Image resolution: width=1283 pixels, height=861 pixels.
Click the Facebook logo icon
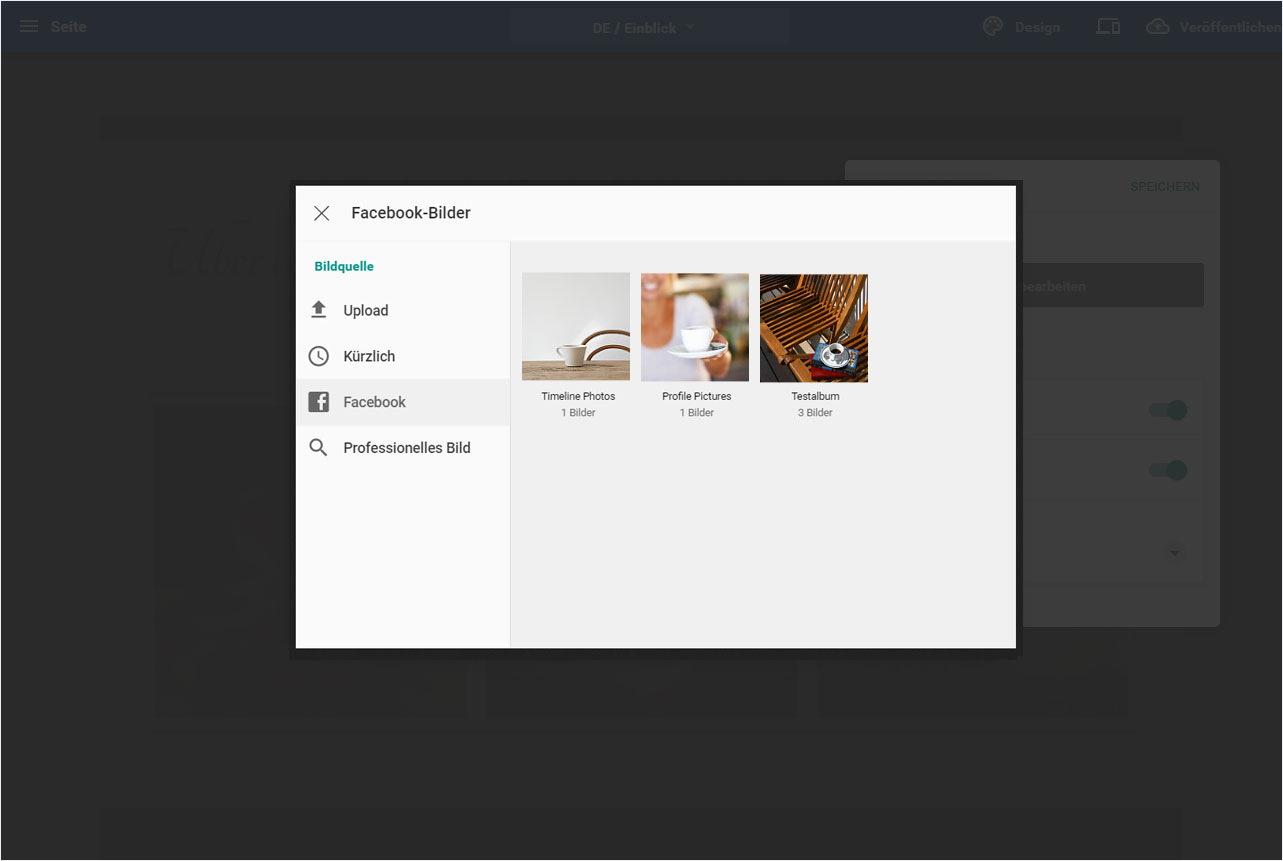coord(318,402)
